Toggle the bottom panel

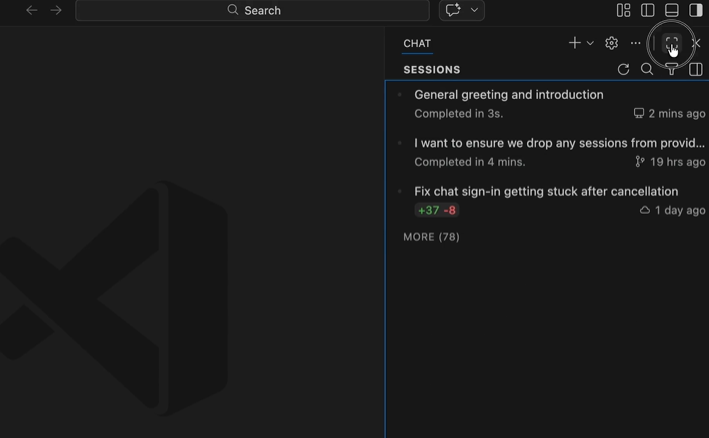[671, 10]
